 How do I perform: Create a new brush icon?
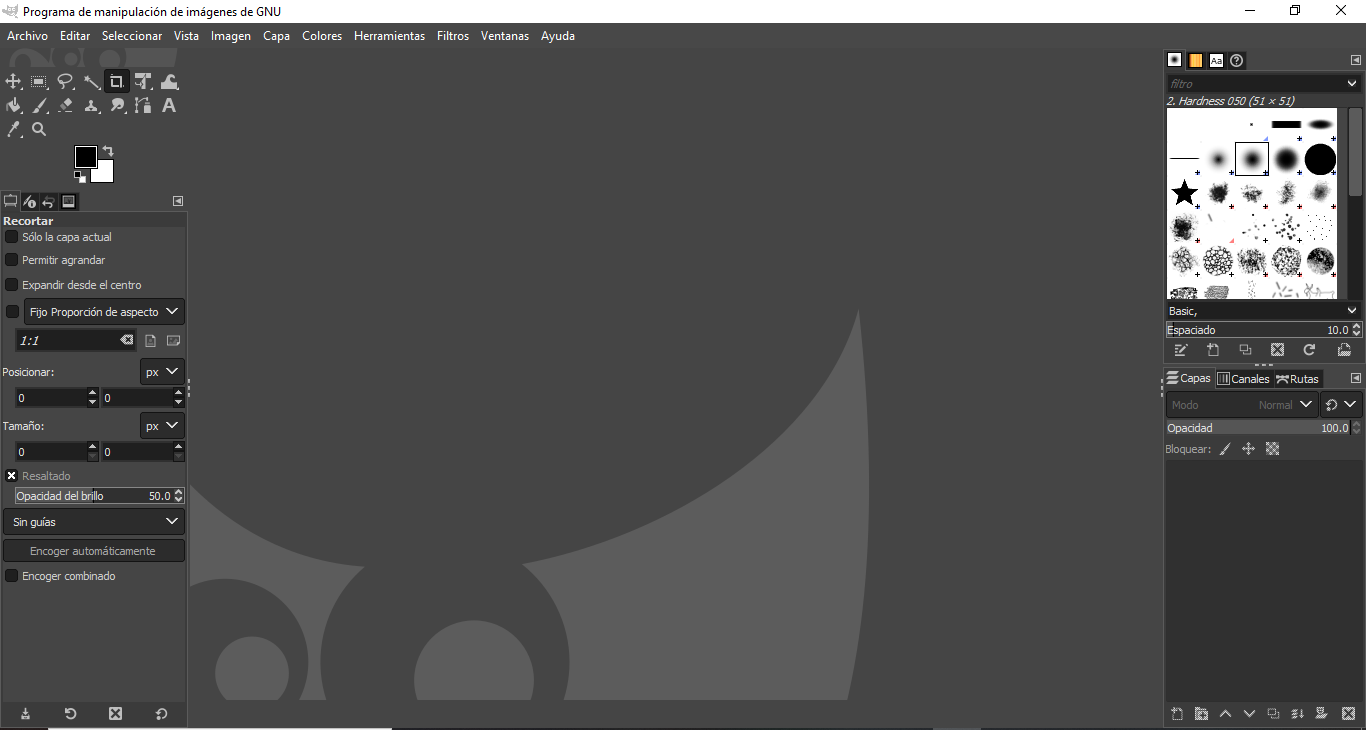coord(1213,350)
